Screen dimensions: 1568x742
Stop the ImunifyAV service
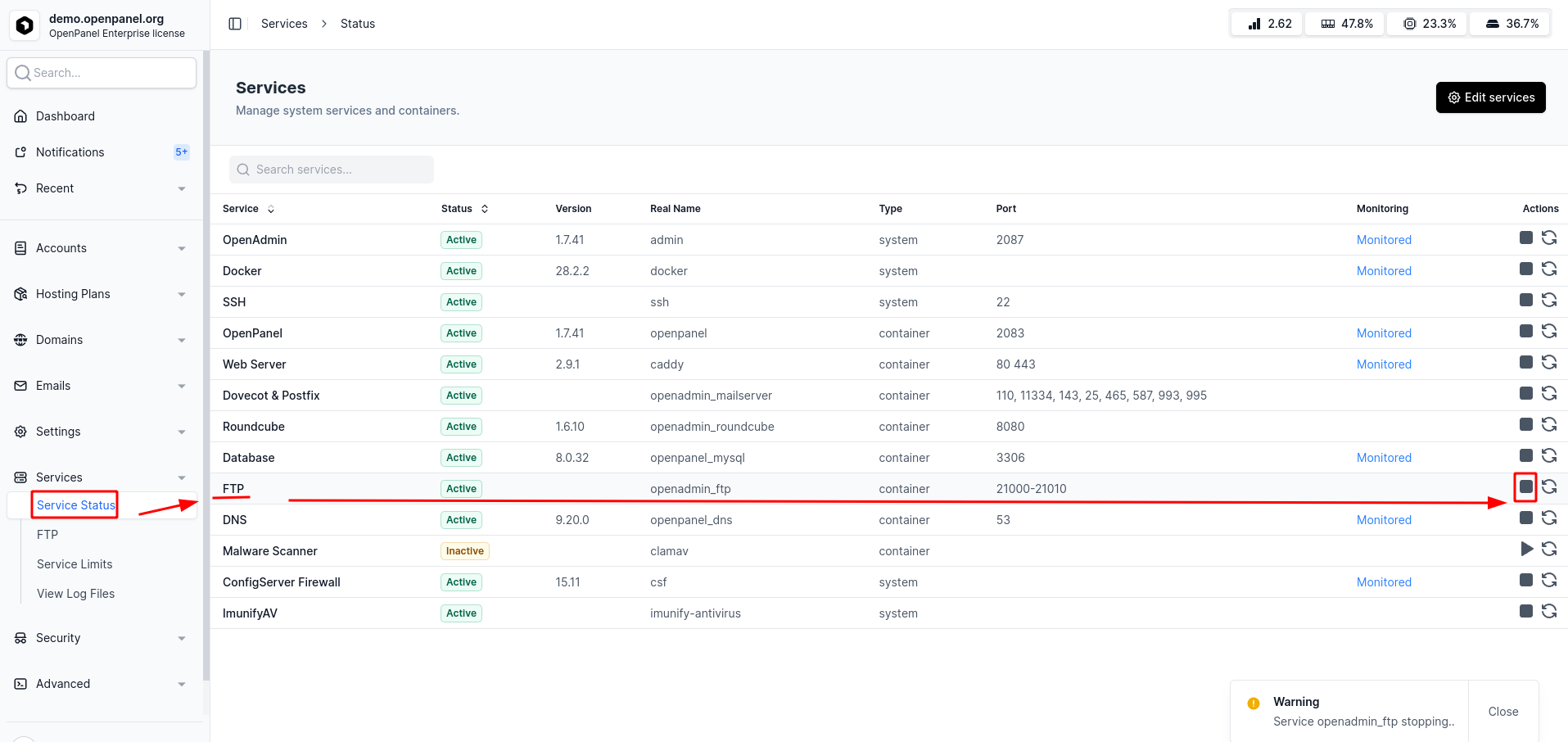pos(1526,611)
